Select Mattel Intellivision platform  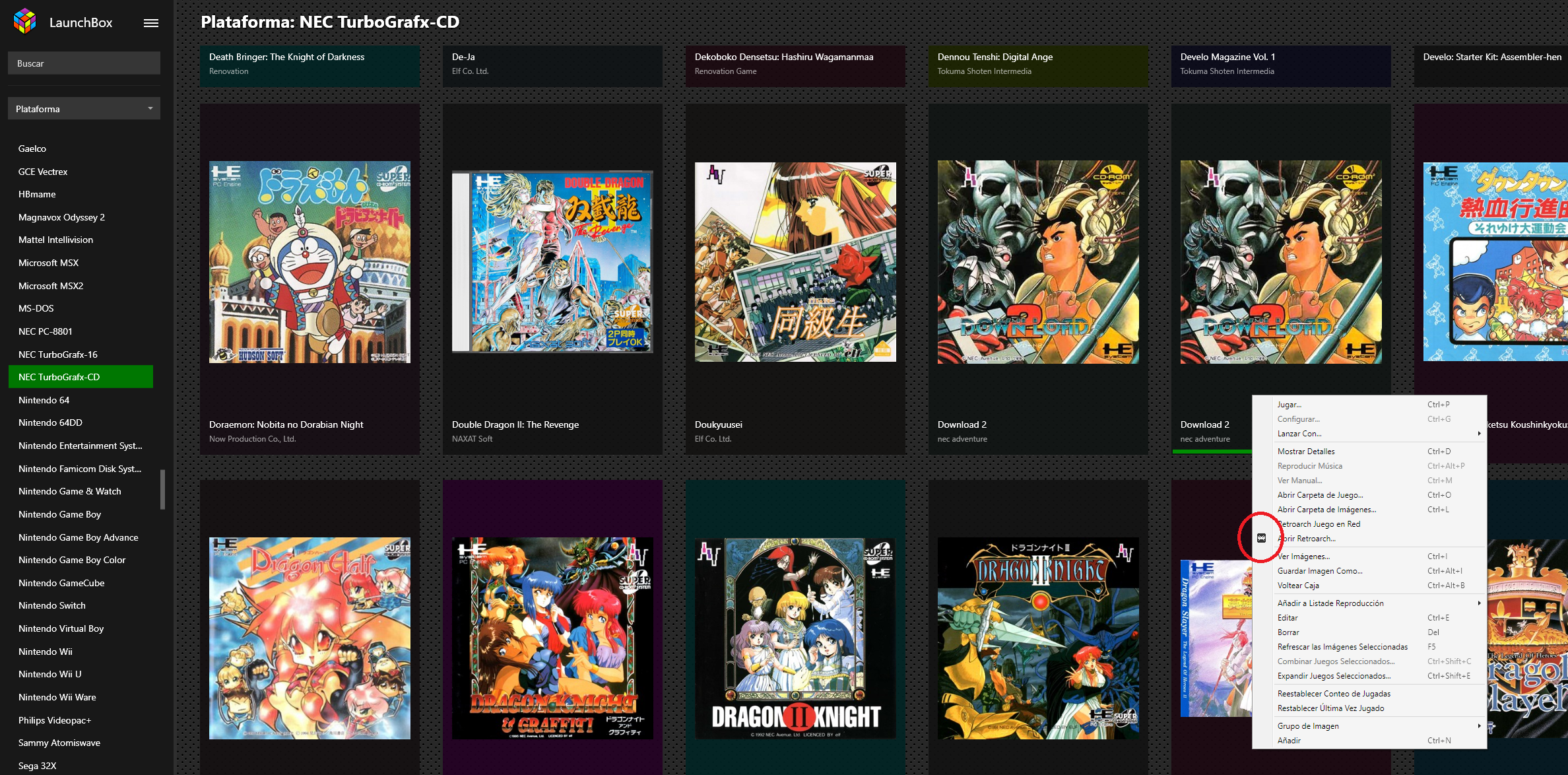tap(81, 240)
